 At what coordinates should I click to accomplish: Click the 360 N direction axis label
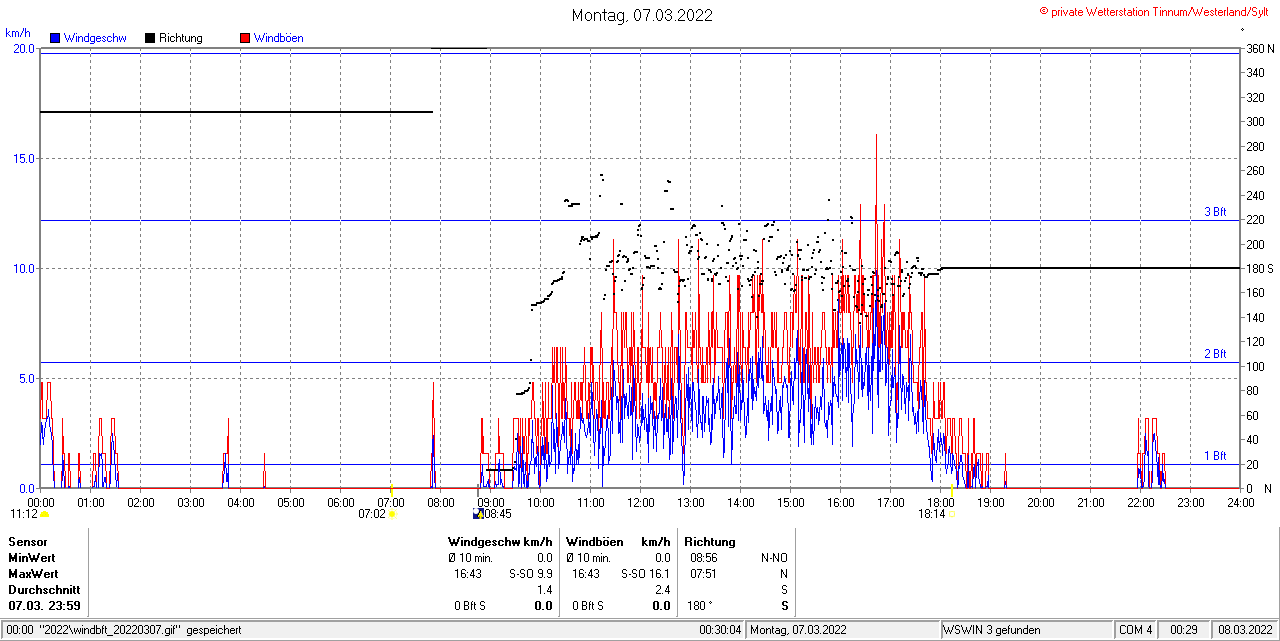[x=1260, y=48]
